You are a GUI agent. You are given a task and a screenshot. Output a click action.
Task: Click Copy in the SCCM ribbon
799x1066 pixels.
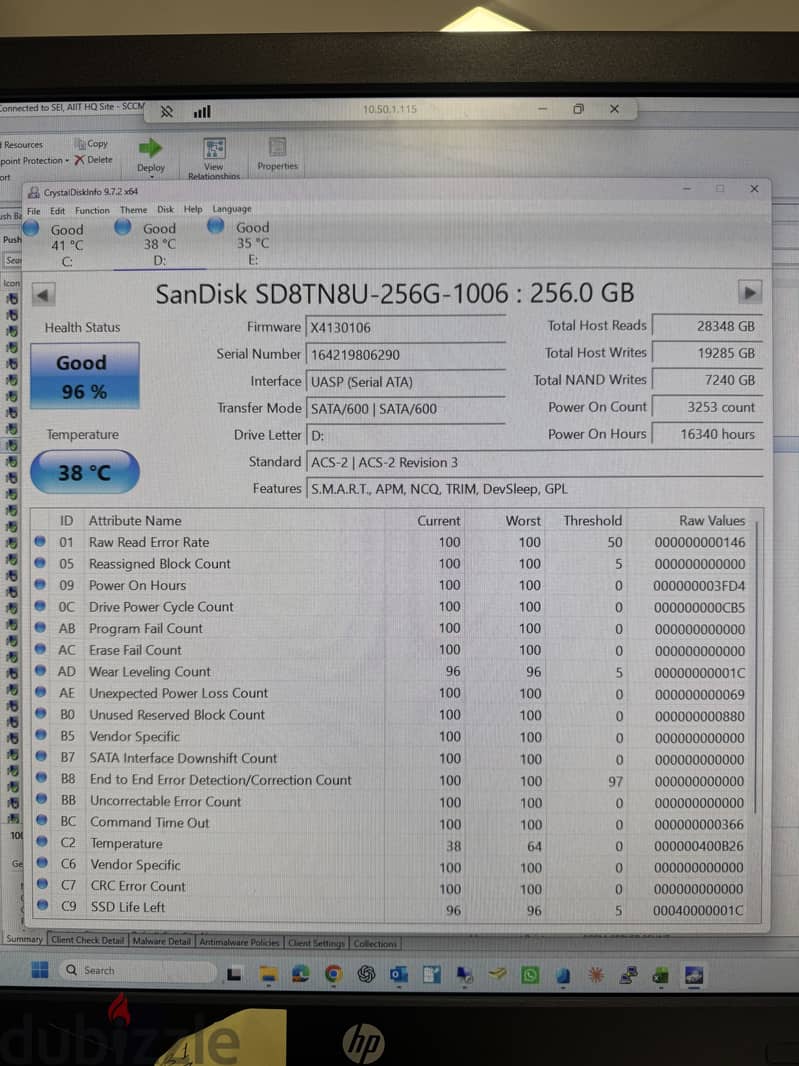click(91, 144)
